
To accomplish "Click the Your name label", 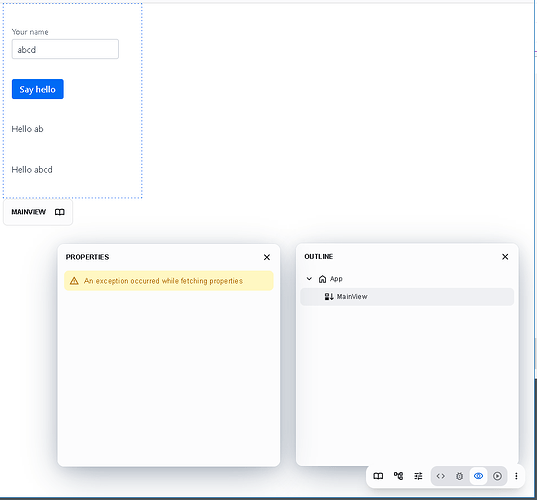I will (30, 32).
